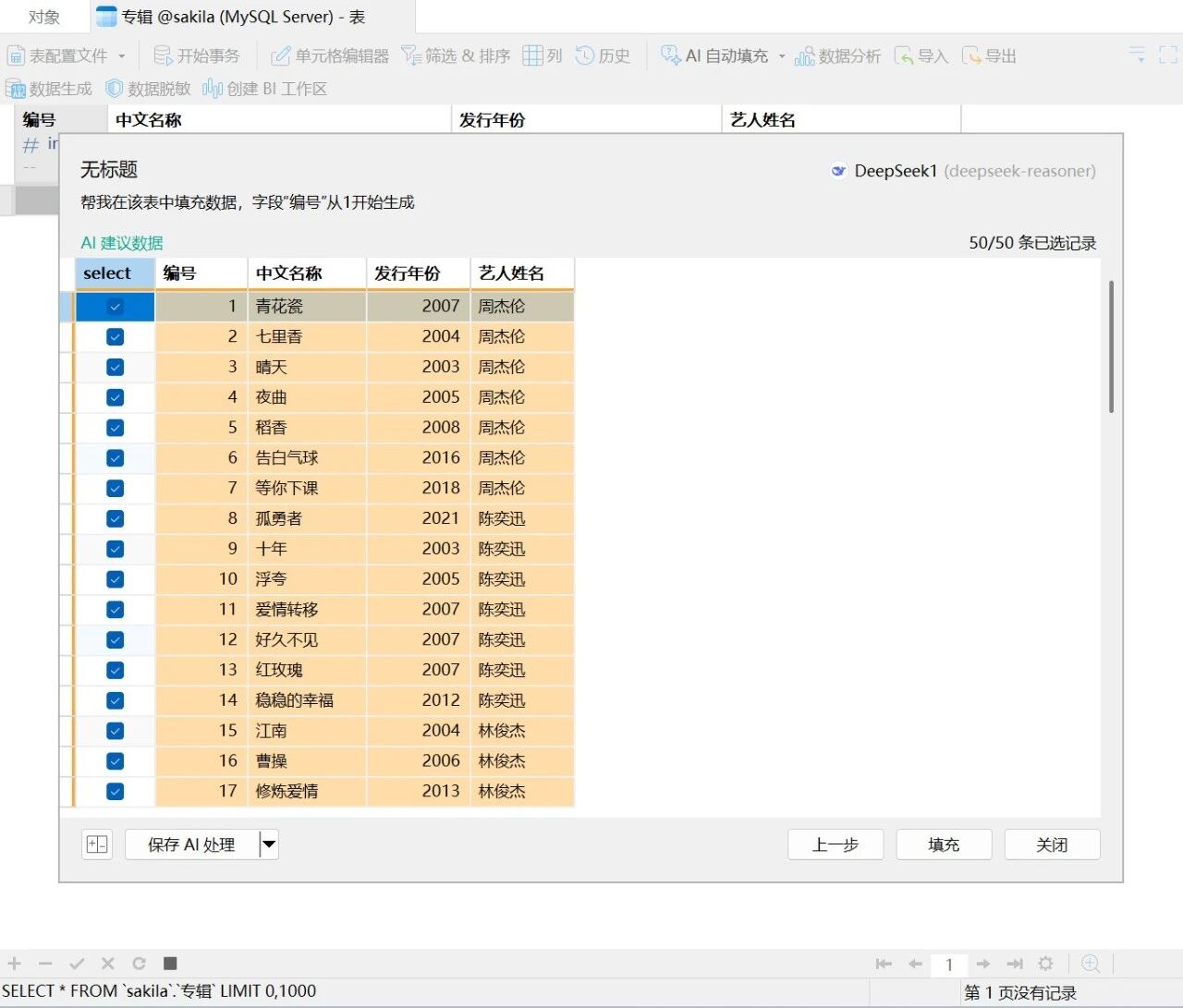Show the 历史 history panel
The height and width of the screenshot is (1008, 1183).
(603, 56)
